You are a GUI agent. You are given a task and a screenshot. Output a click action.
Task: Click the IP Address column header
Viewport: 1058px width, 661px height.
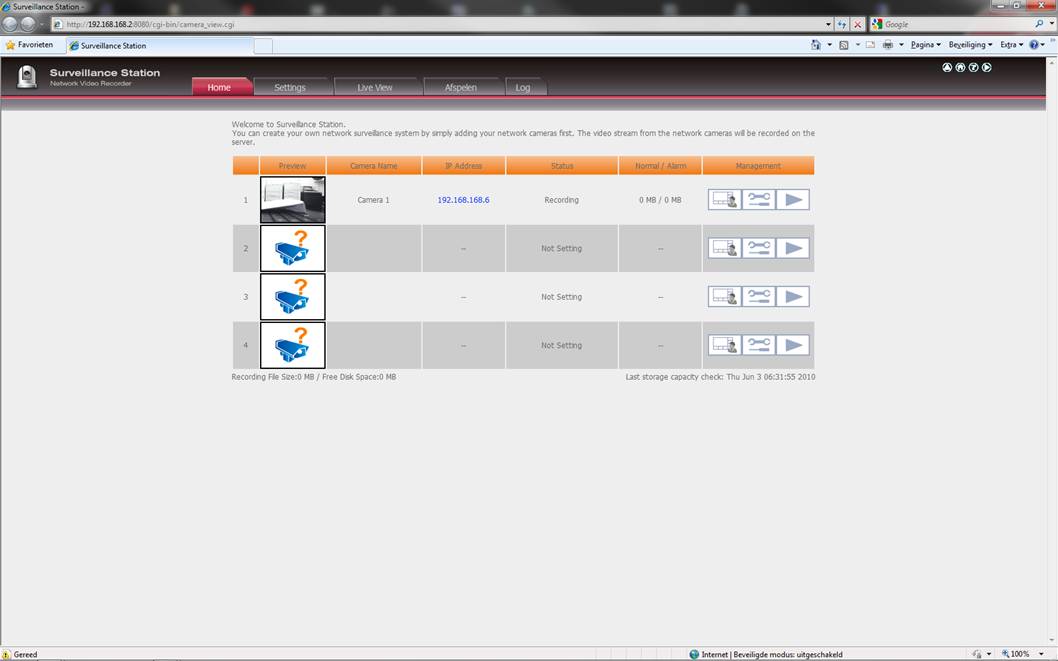point(464,166)
